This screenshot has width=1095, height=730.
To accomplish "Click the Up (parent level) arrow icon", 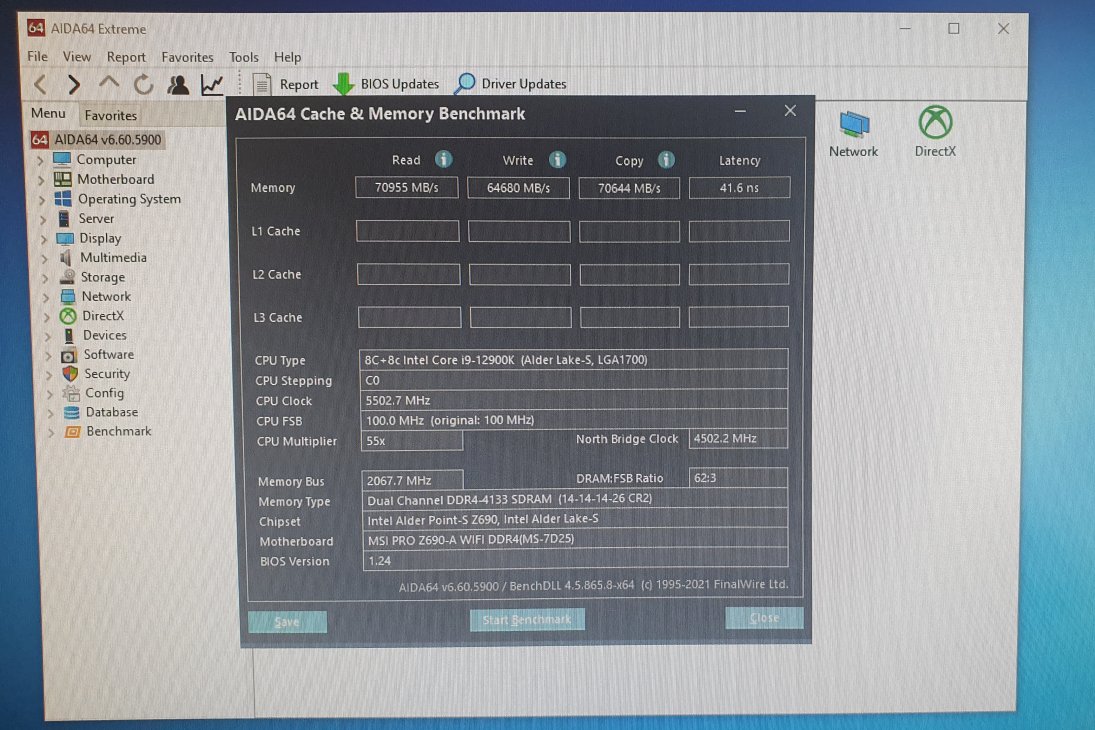I will pyautogui.click(x=108, y=83).
